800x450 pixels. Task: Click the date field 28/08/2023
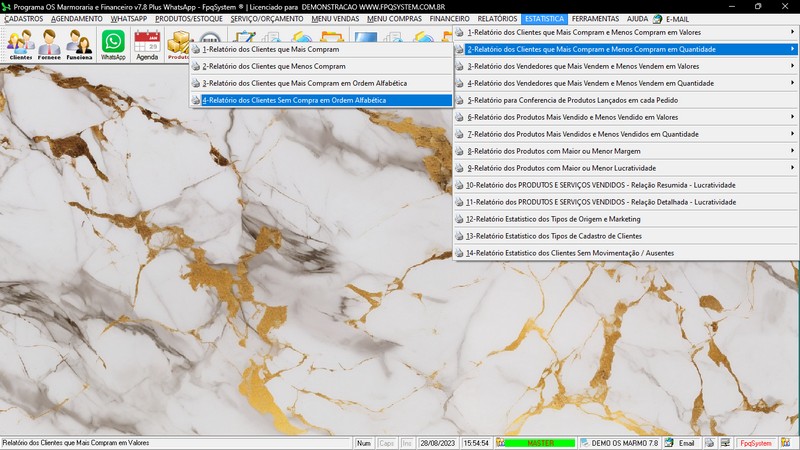[439, 442]
